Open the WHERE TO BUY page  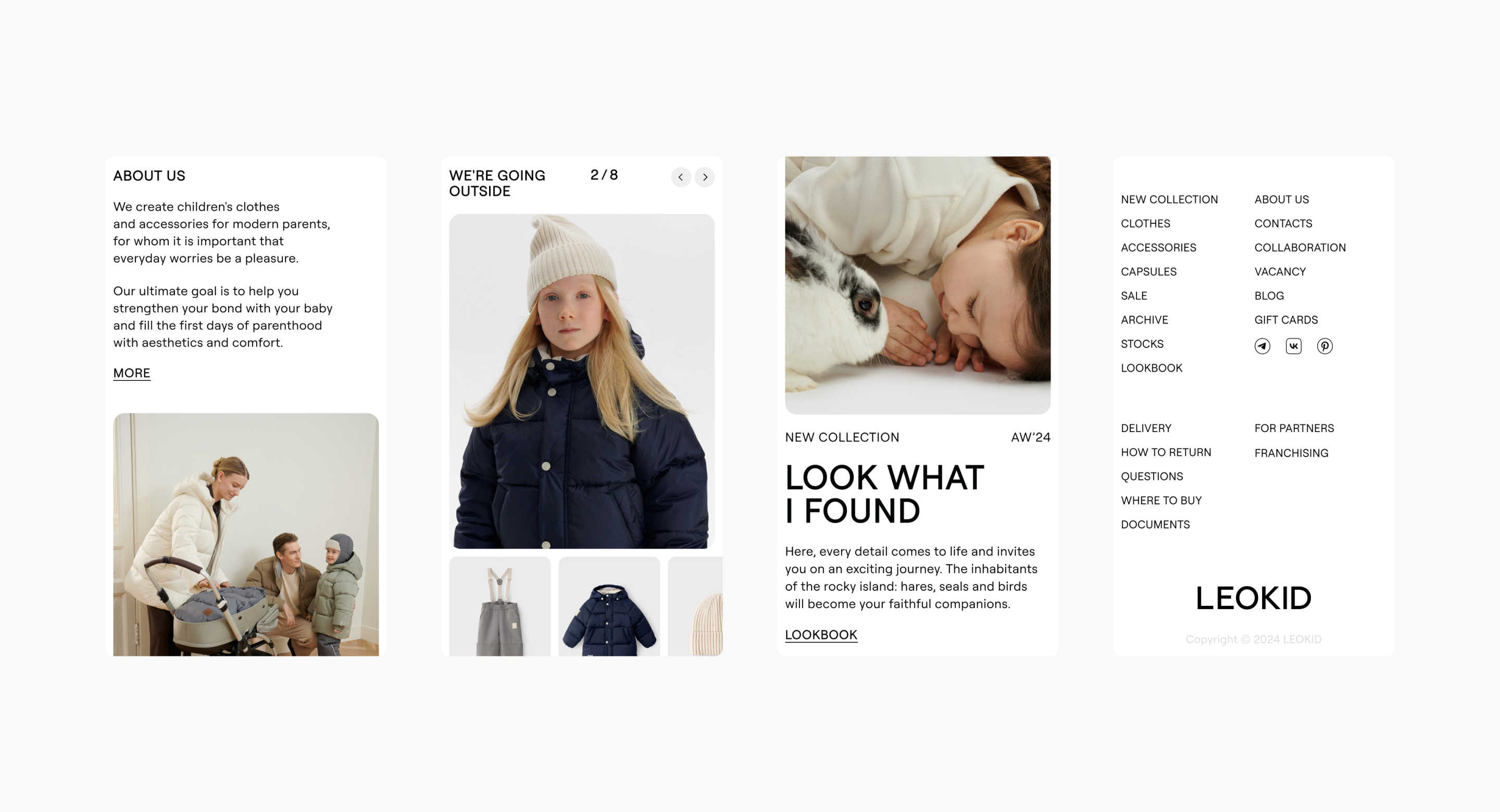click(1161, 501)
